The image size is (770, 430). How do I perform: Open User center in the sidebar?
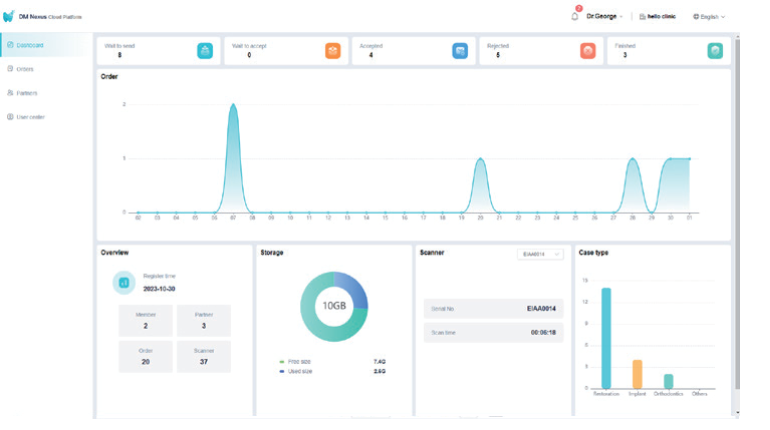[x=30, y=117]
